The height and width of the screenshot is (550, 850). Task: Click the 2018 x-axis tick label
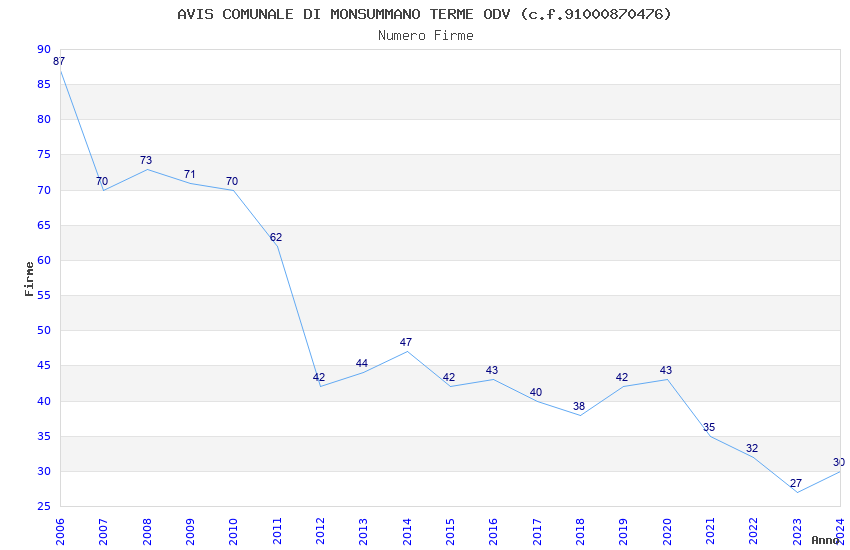(580, 532)
